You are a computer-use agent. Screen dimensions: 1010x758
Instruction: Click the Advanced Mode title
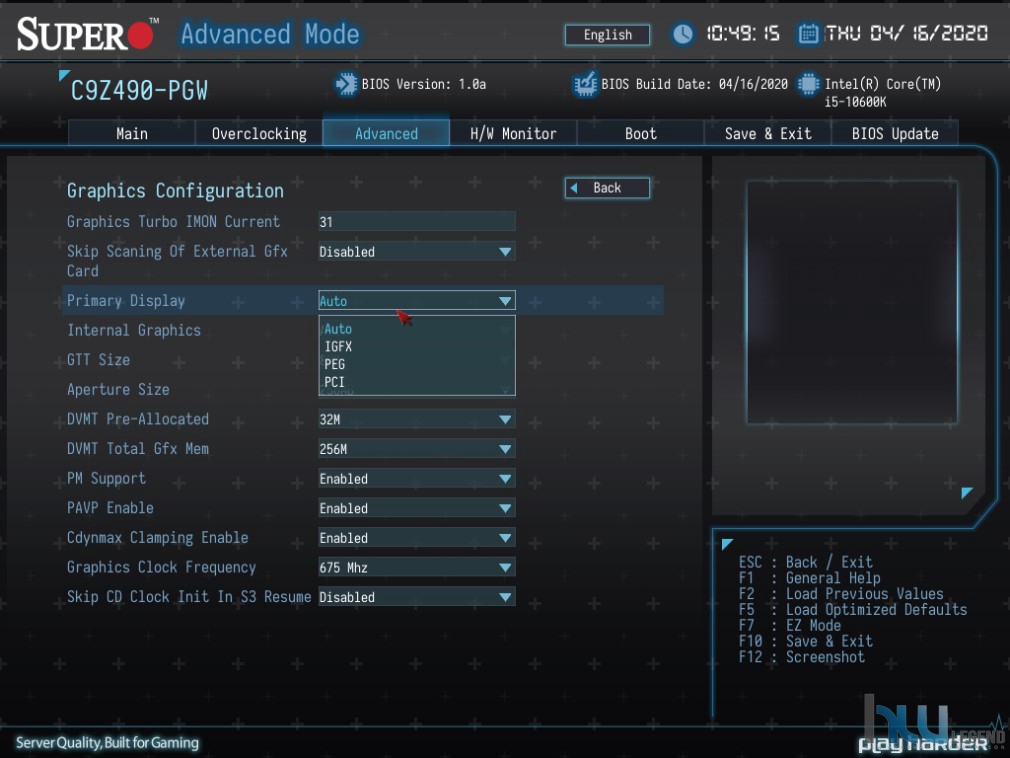(x=270, y=34)
